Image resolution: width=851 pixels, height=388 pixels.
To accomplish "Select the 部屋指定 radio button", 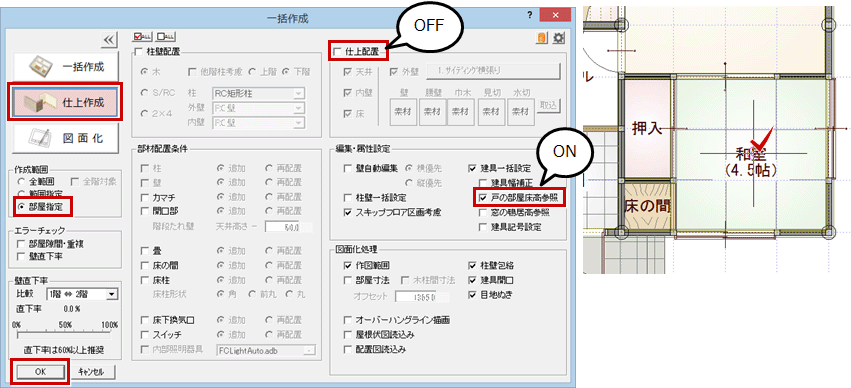I will click(x=21, y=207).
